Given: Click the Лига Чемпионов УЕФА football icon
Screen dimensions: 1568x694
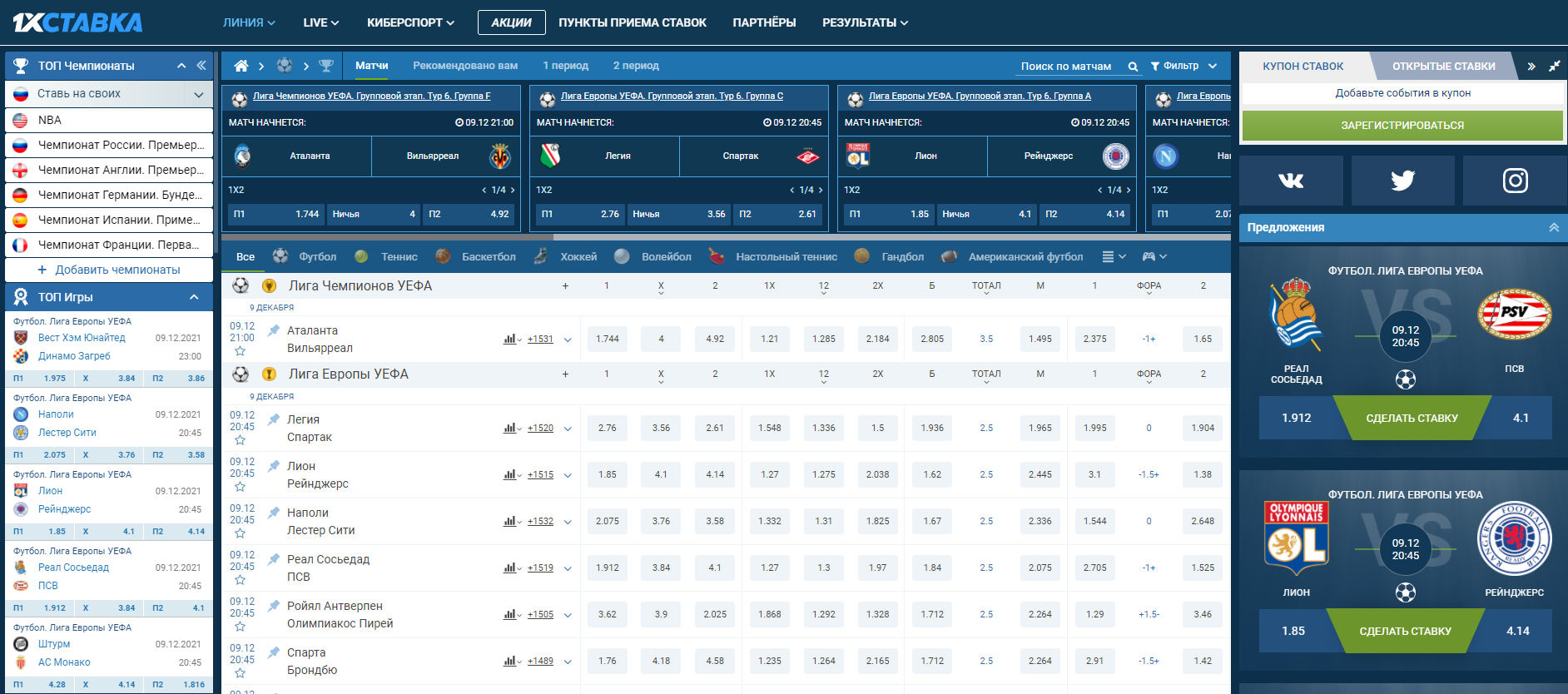Looking at the screenshot, I should [x=241, y=285].
